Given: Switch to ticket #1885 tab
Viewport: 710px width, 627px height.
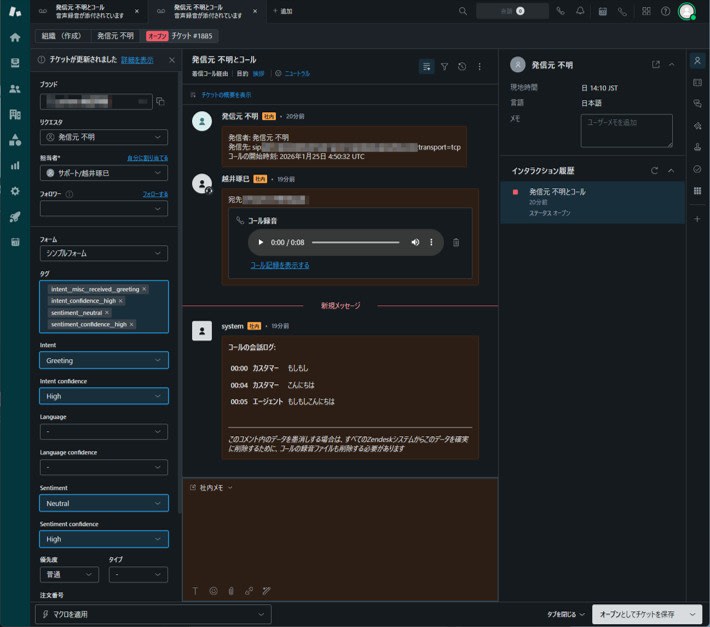Looking at the screenshot, I should [x=178, y=36].
